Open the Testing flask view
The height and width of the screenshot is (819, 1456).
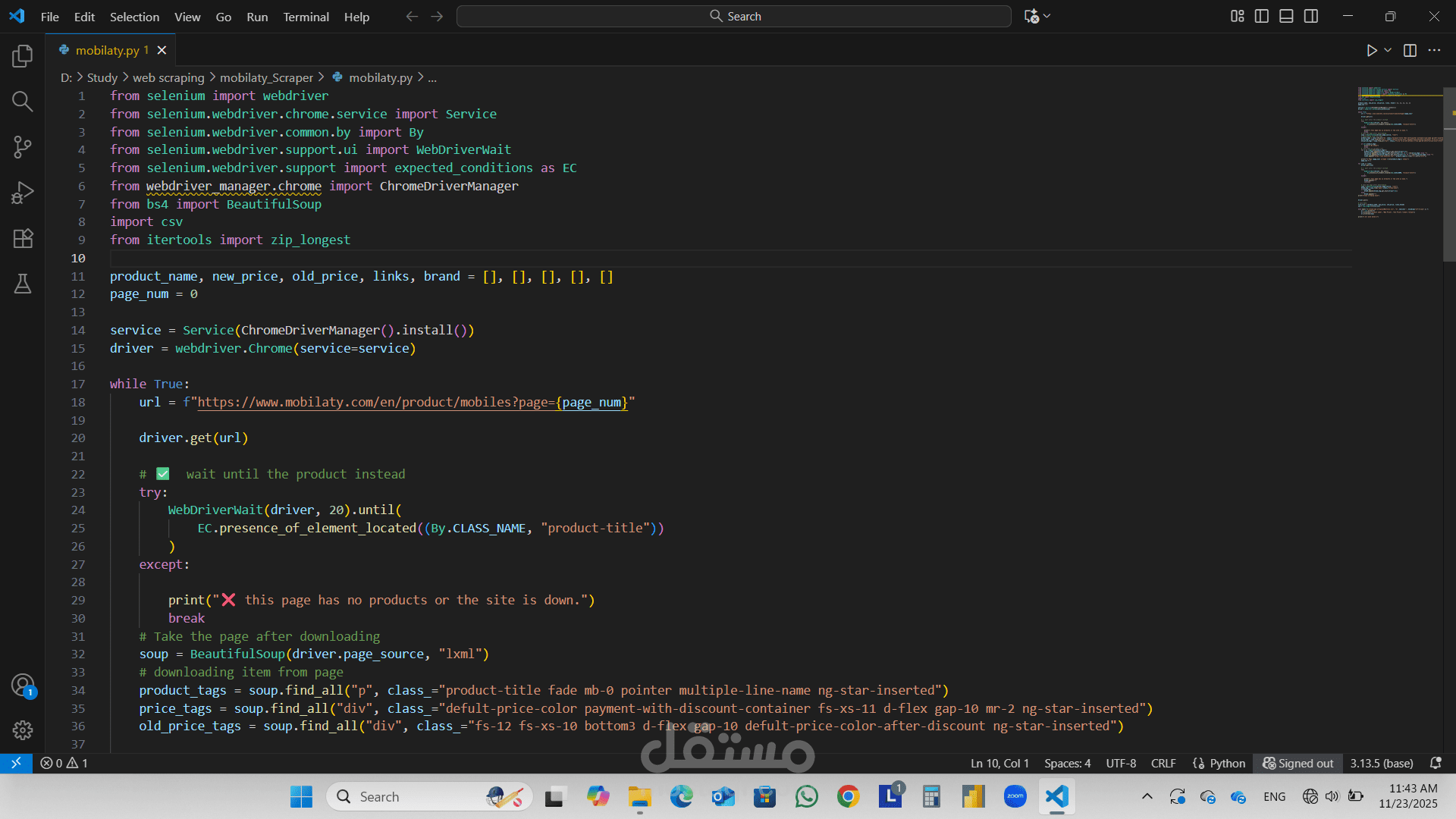pos(23,284)
